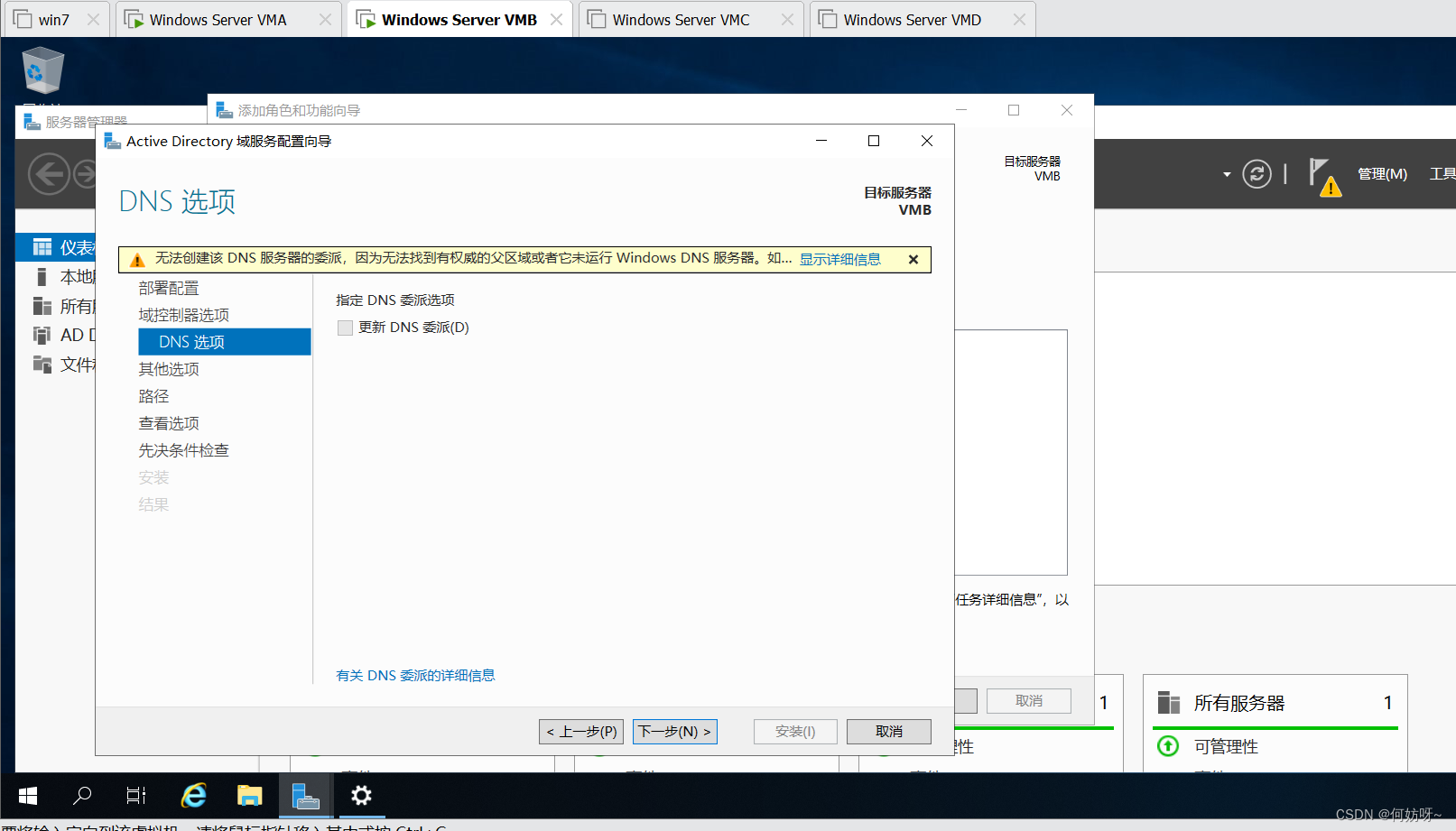Screen dimensions: 1456x831
Task: Click the Manageability green status icon
Action: (1168, 746)
